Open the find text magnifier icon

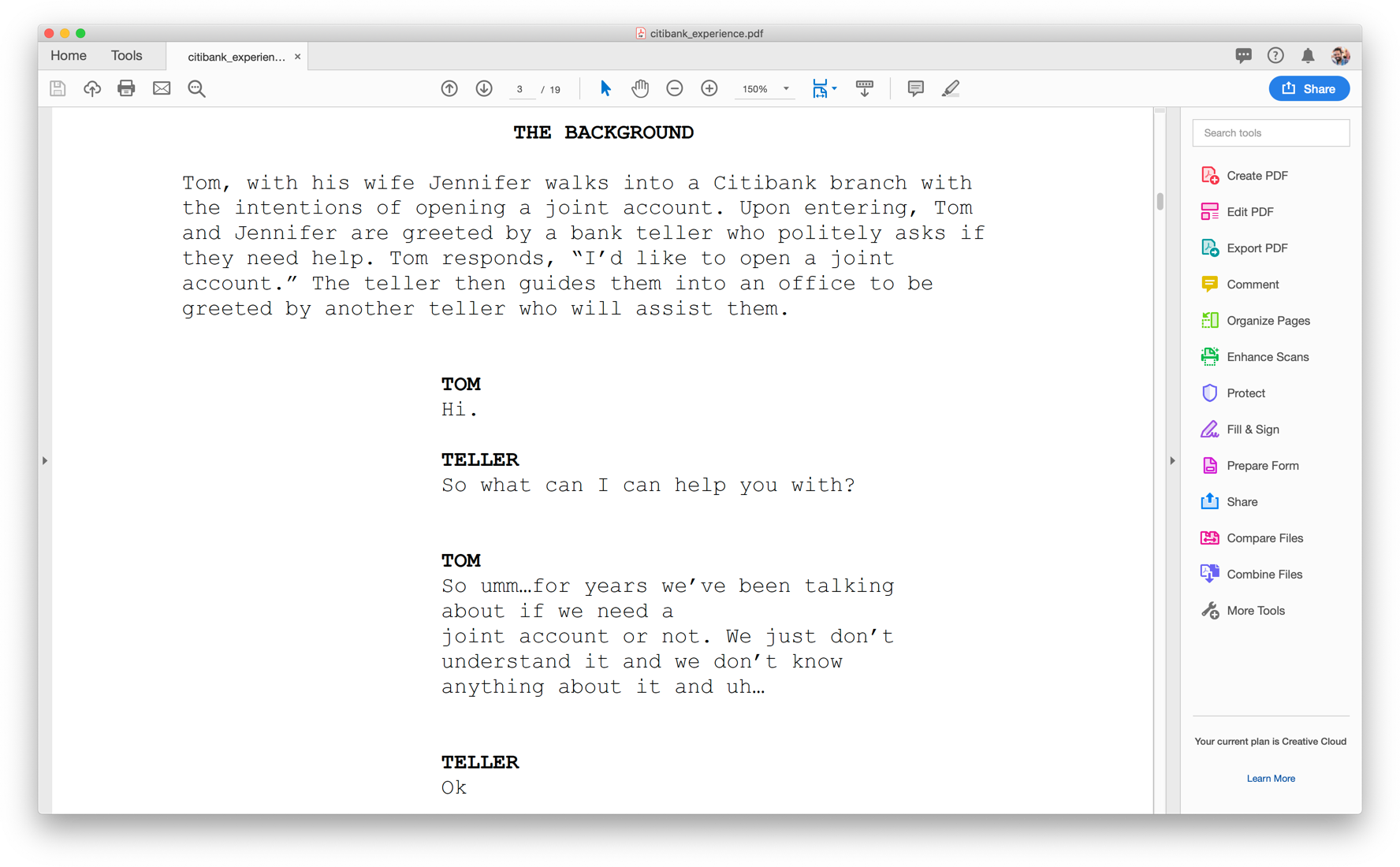coord(197,88)
